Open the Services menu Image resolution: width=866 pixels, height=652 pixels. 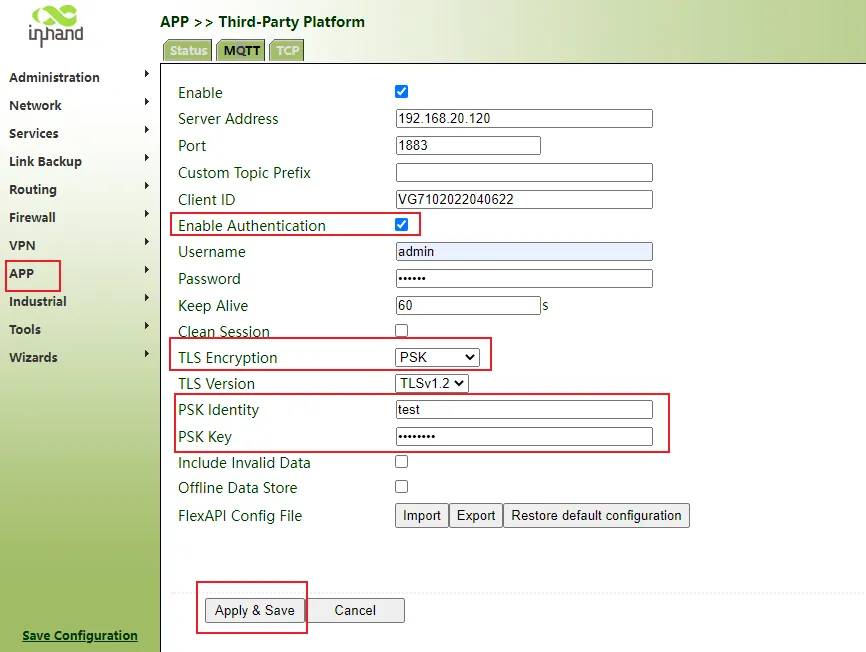[34, 134]
